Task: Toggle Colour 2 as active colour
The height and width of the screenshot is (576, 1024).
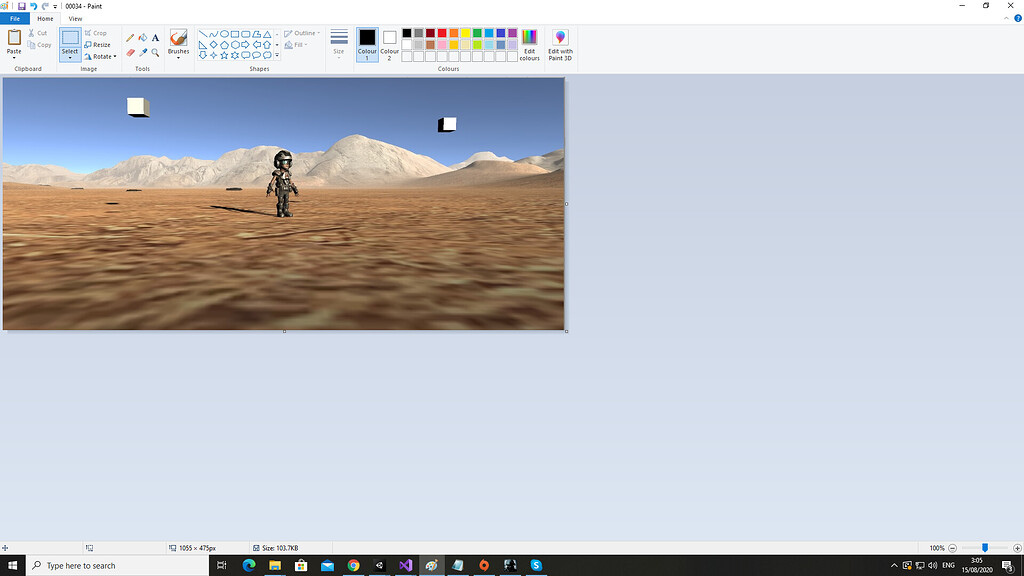Action: 389,42
